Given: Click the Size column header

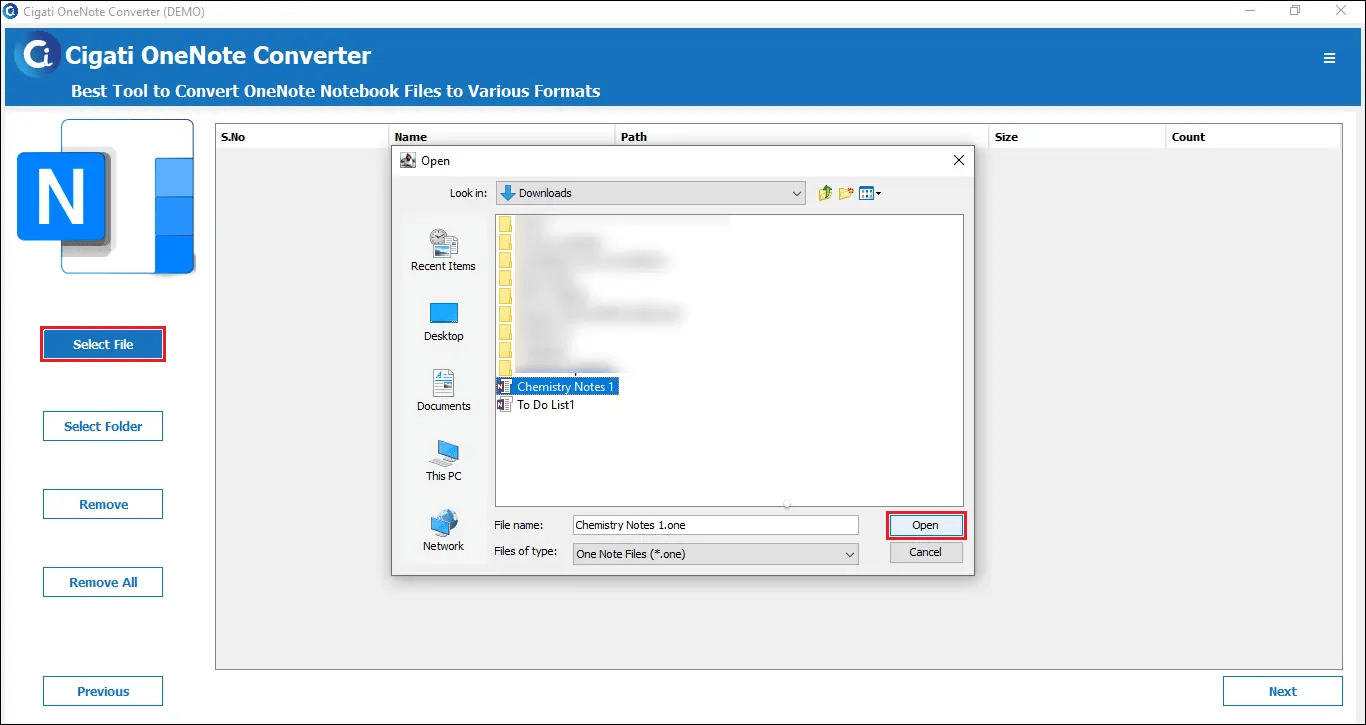Looking at the screenshot, I should pyautogui.click(x=1078, y=137).
